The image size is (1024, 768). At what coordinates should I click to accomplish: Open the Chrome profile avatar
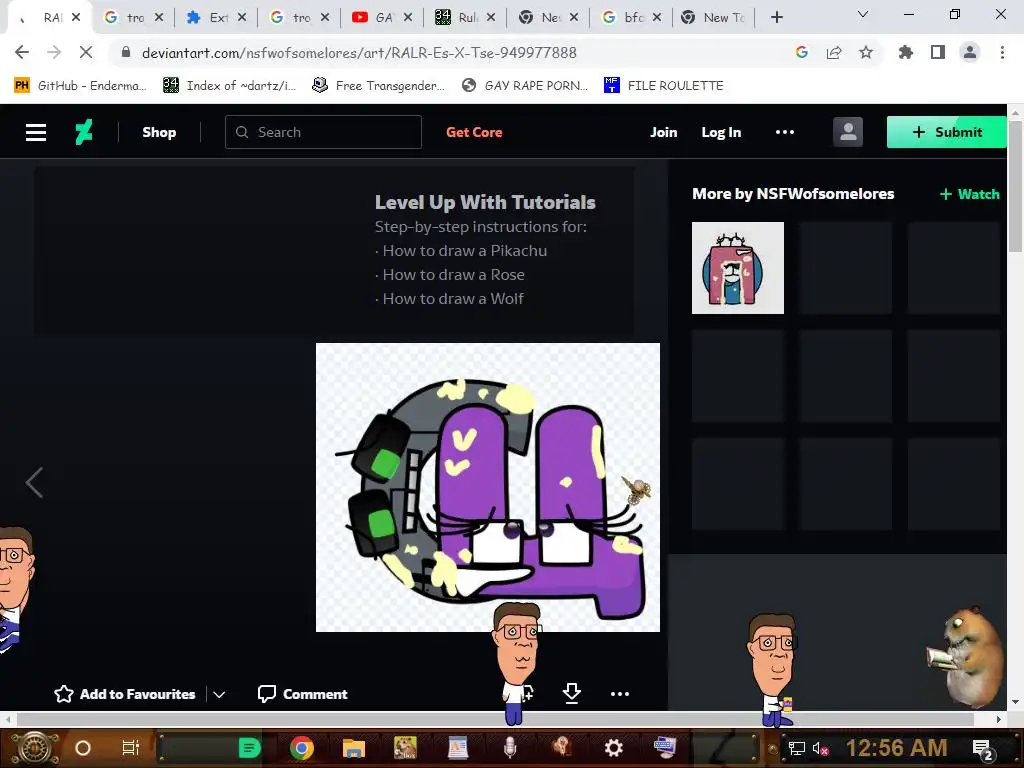970,52
